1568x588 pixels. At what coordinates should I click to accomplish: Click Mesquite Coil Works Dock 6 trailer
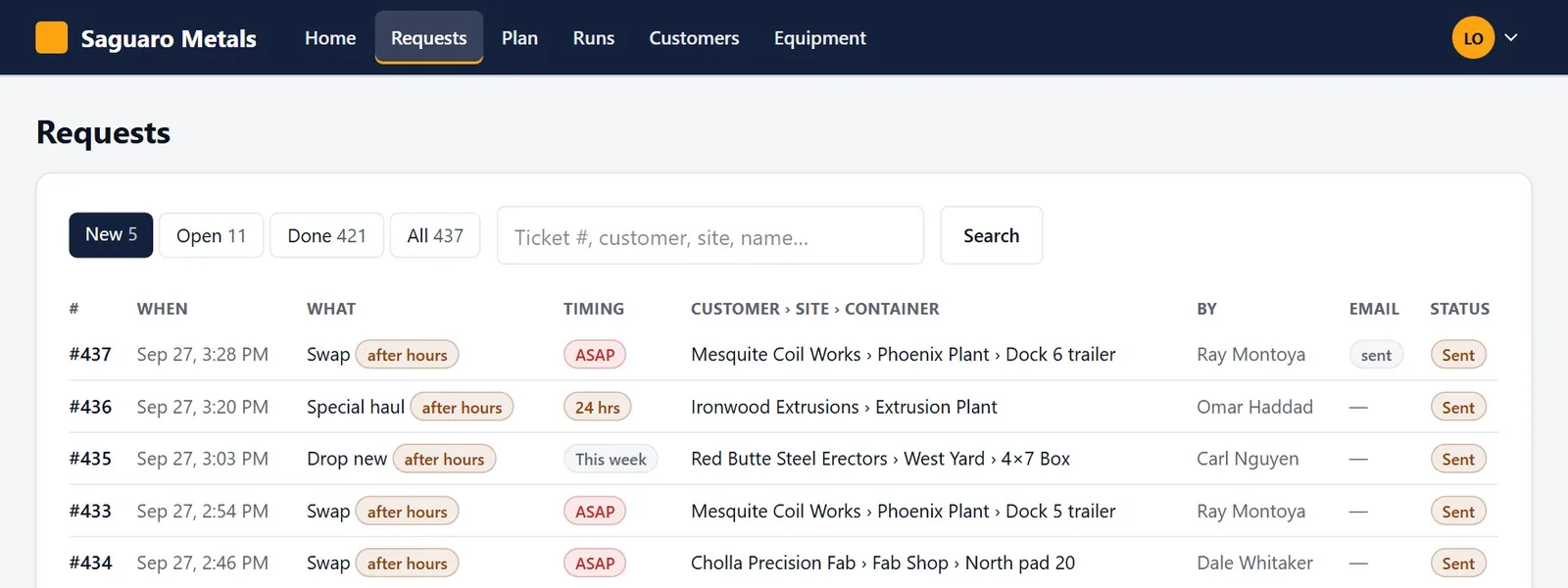click(x=903, y=354)
